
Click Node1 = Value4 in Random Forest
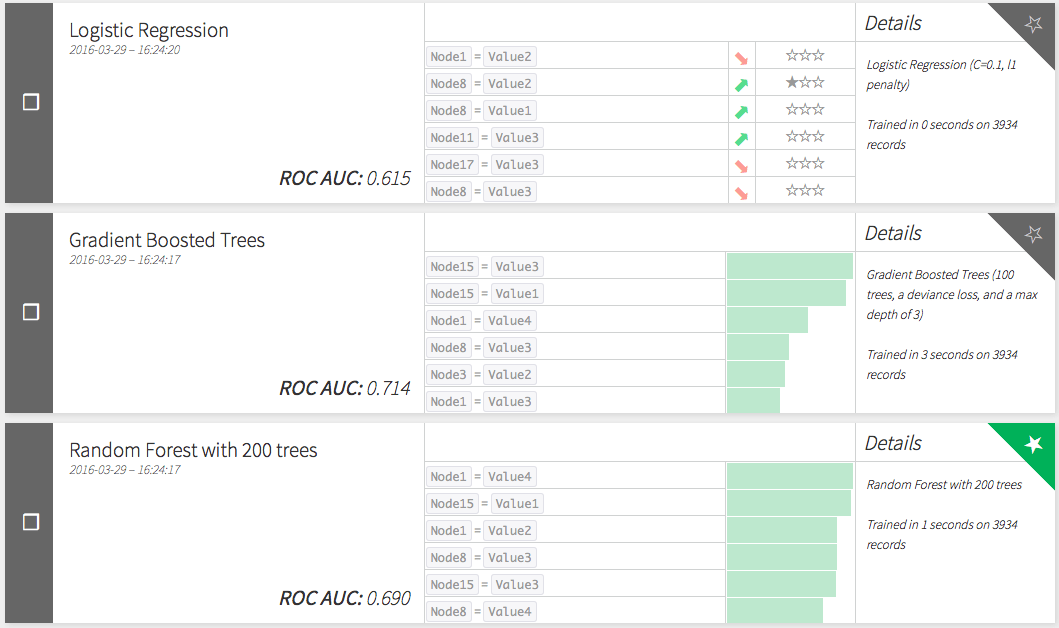pos(481,477)
